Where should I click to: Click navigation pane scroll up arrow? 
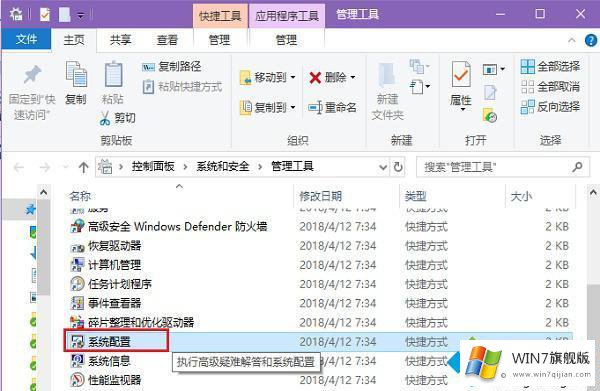(x=44, y=192)
